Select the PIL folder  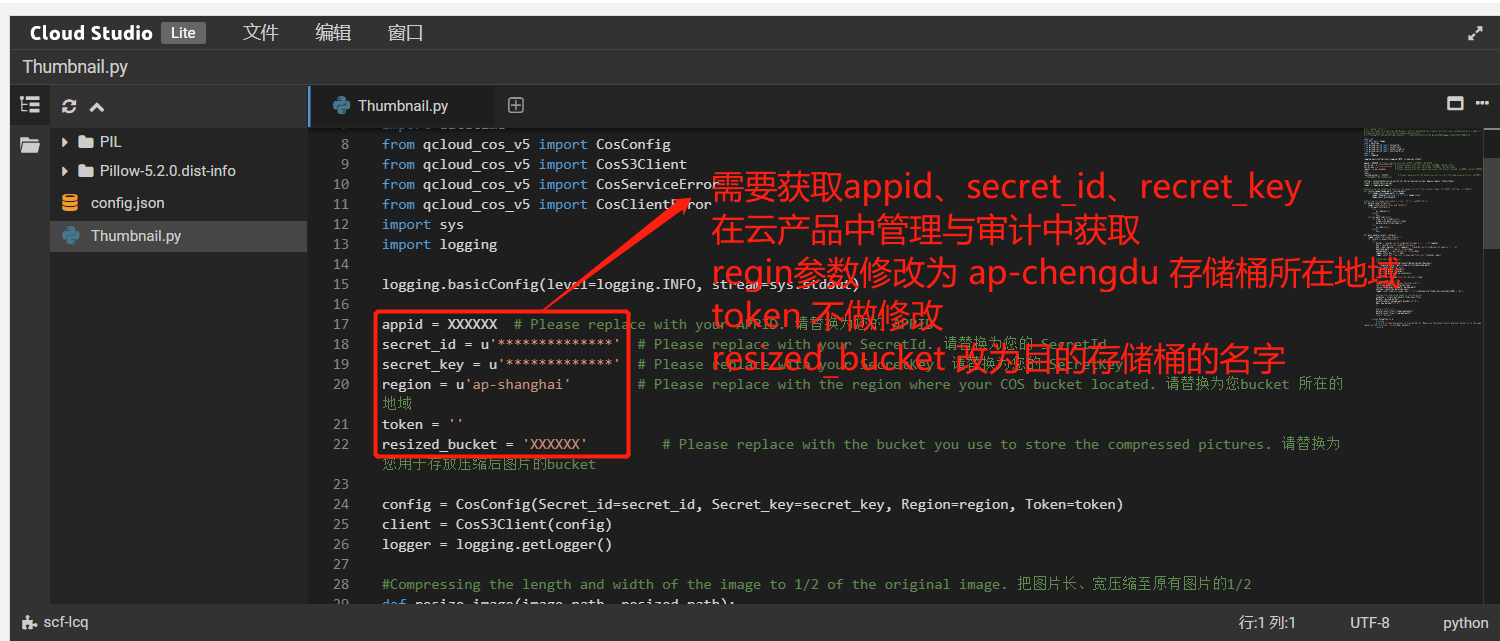tap(110, 142)
